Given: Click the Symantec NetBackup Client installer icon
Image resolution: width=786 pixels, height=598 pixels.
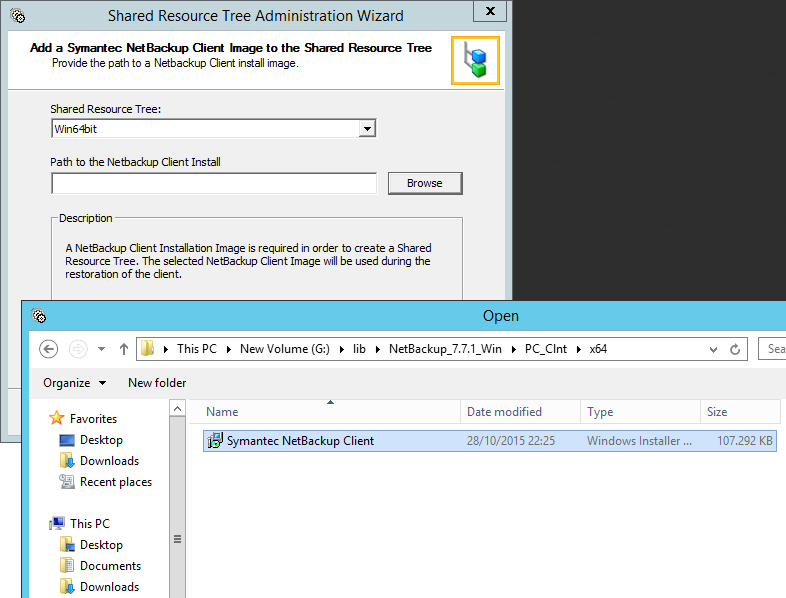Looking at the screenshot, I should pos(215,441).
